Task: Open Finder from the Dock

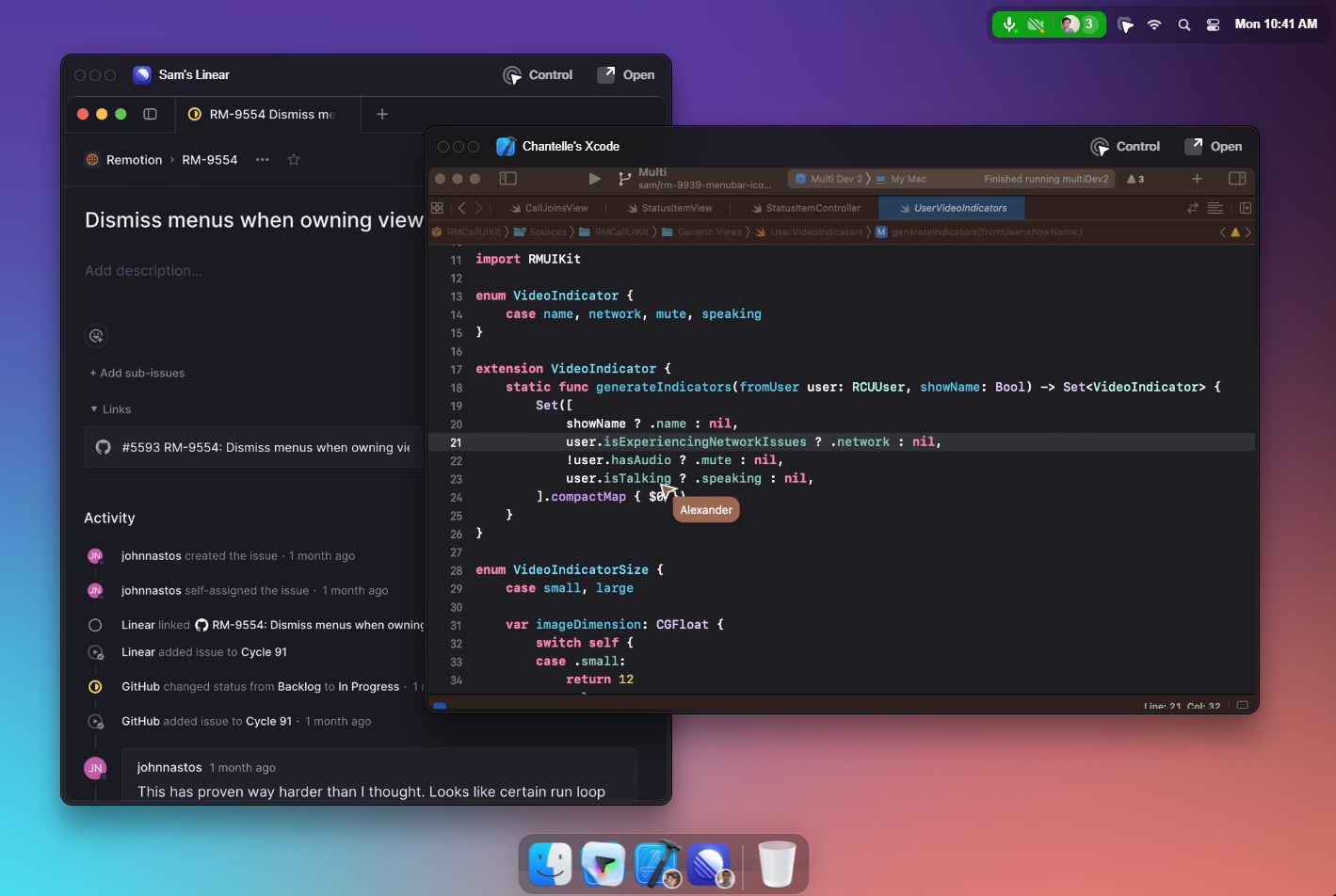Action: 551,863
